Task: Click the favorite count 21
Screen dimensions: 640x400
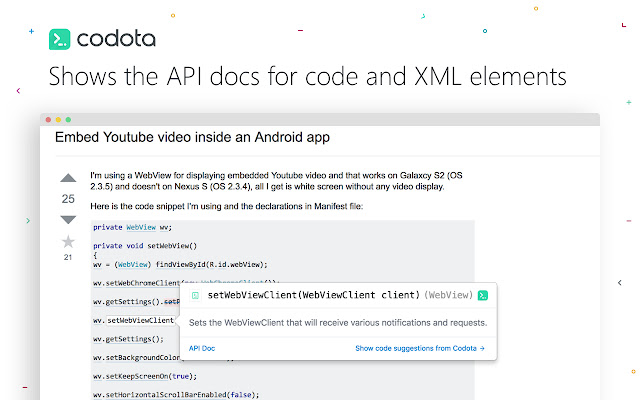Action: (68, 257)
